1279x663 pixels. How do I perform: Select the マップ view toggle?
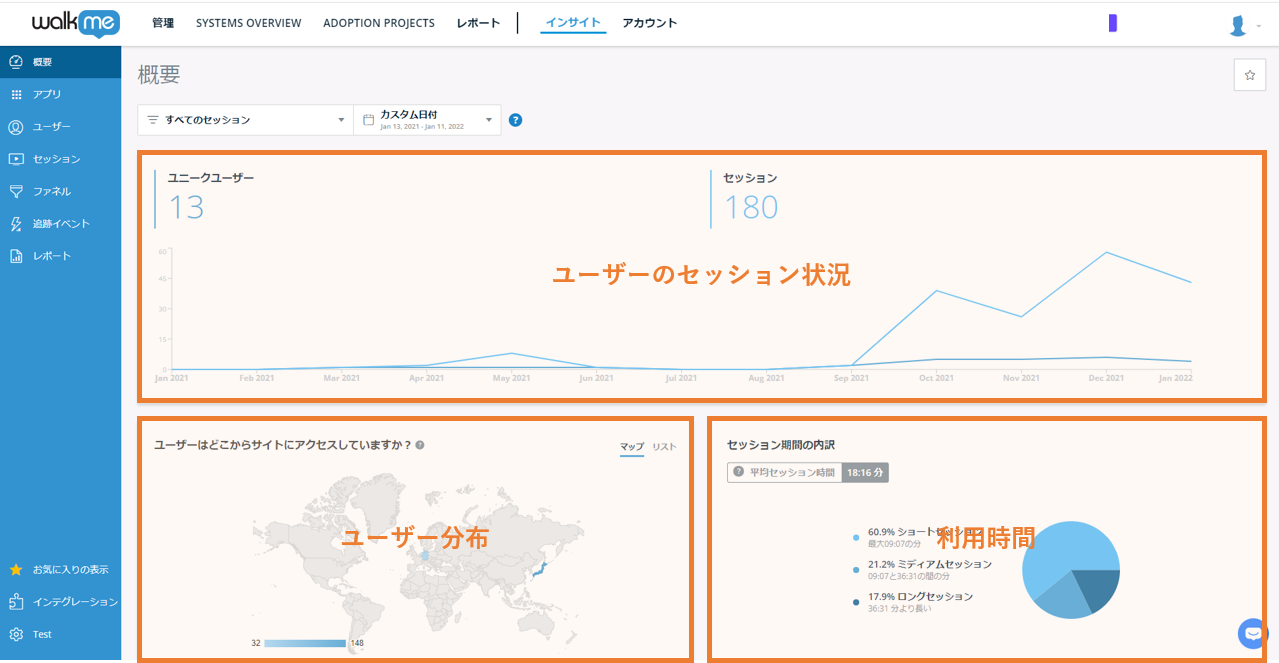pyautogui.click(x=631, y=446)
